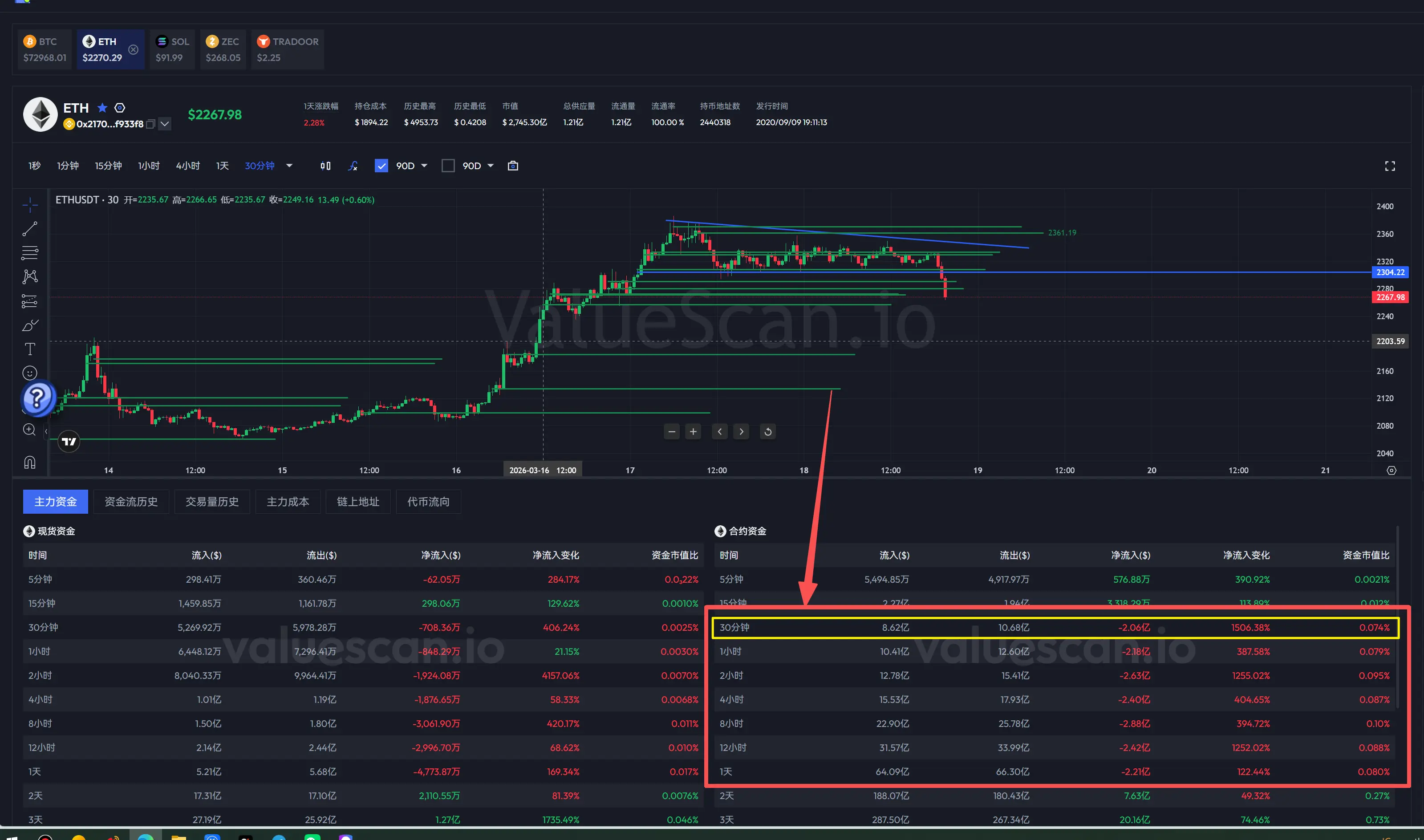Reset chart view with the reload arrow

767,432
